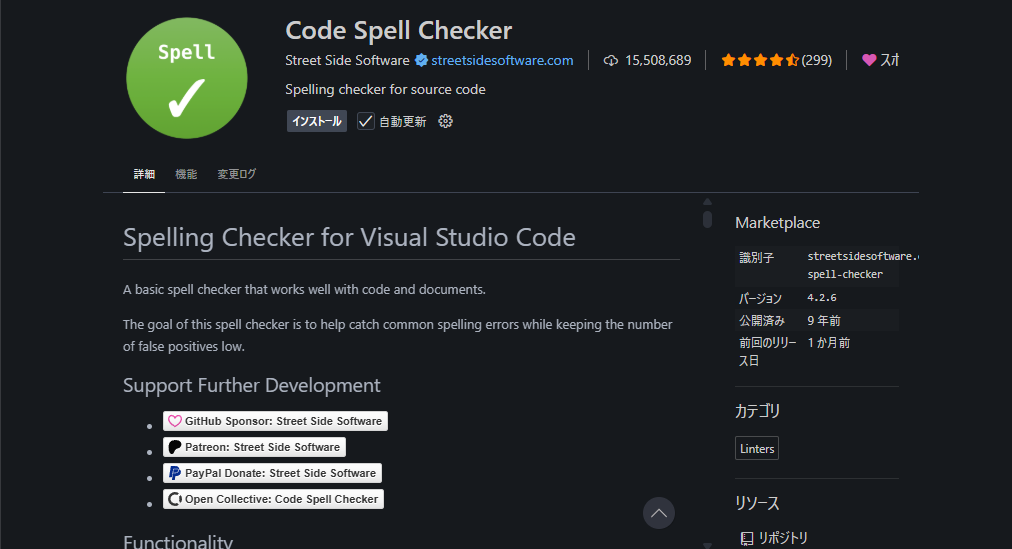Click the リソース heading
Viewport: 1012px width, 549px height.
(x=757, y=503)
